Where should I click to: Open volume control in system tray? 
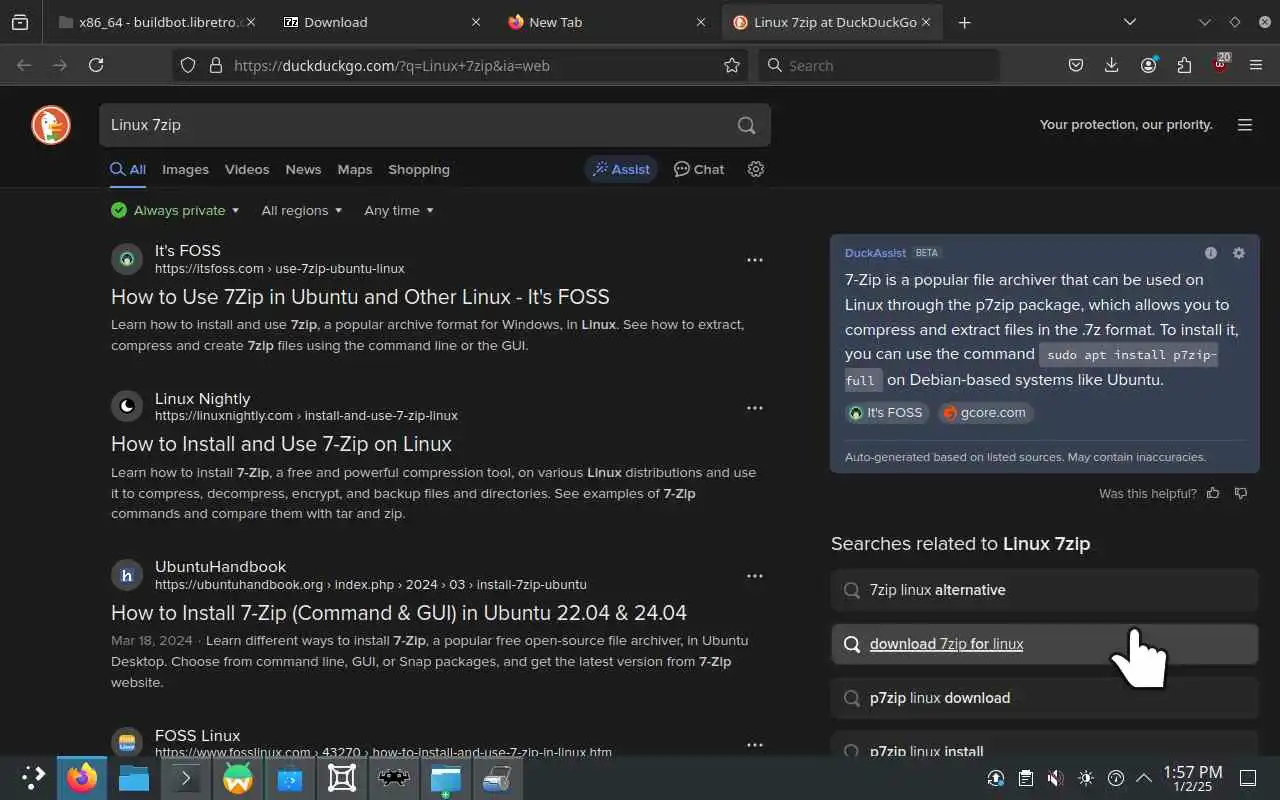click(1056, 778)
